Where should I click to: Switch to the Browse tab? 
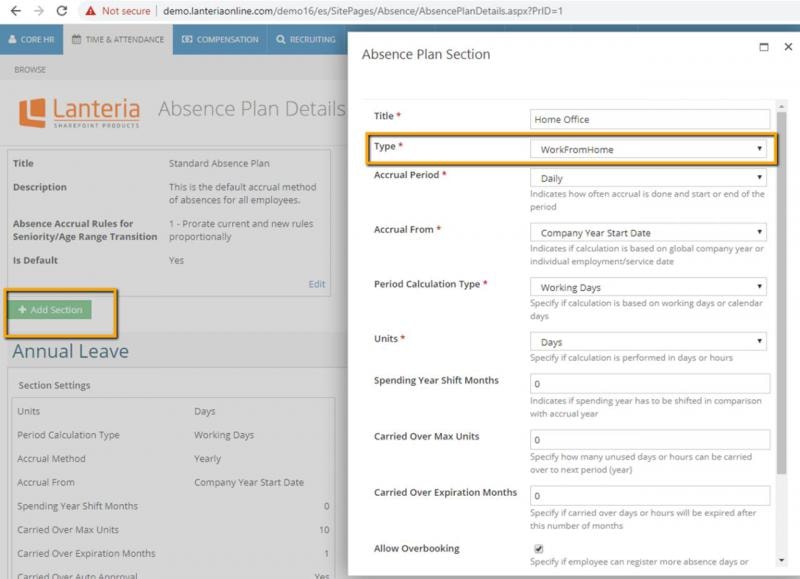30,69
